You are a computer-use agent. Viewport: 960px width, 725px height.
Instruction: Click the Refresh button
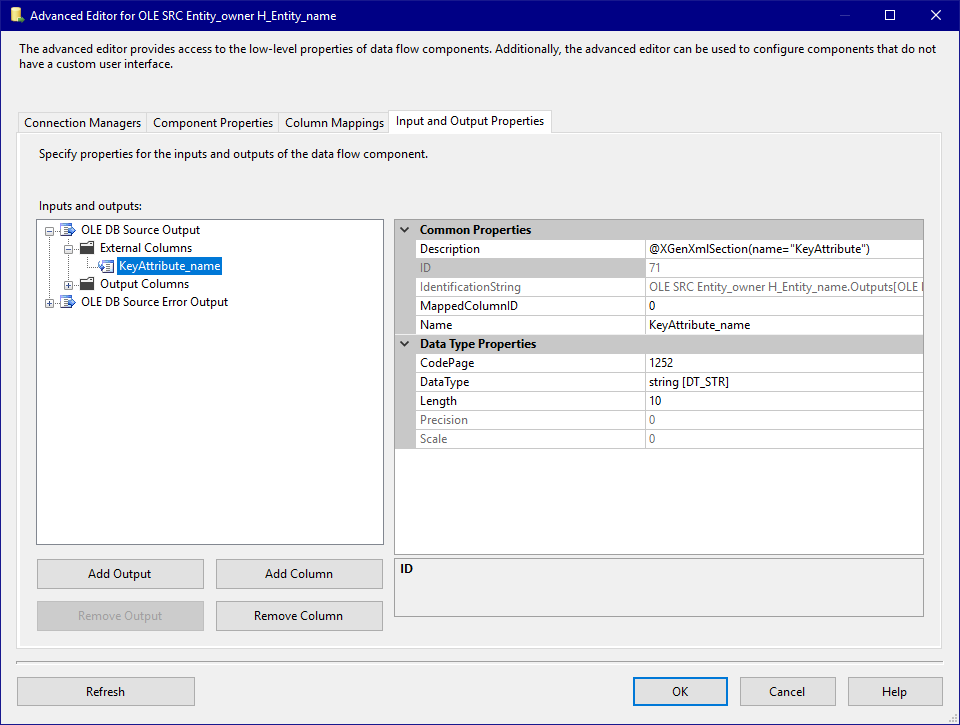point(106,691)
